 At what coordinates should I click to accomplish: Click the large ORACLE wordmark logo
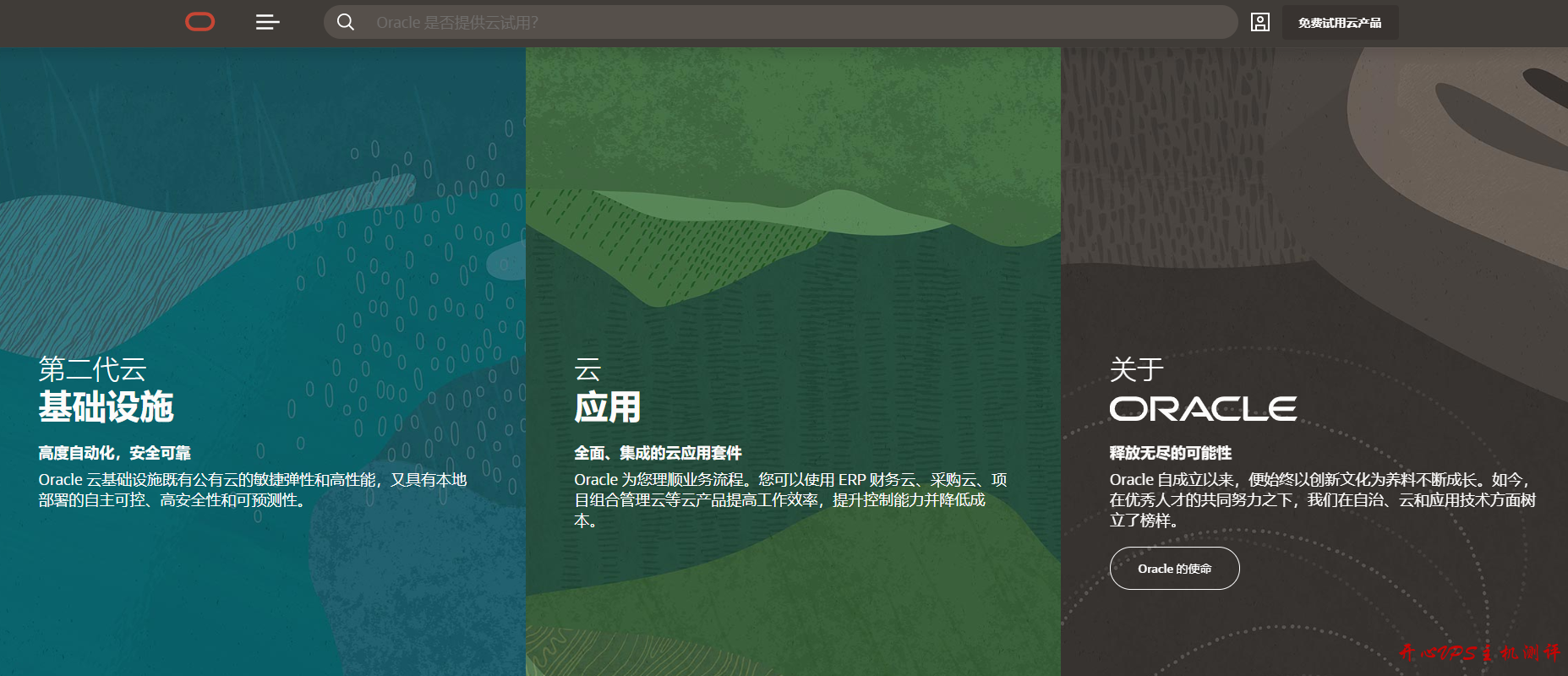pyautogui.click(x=1203, y=409)
